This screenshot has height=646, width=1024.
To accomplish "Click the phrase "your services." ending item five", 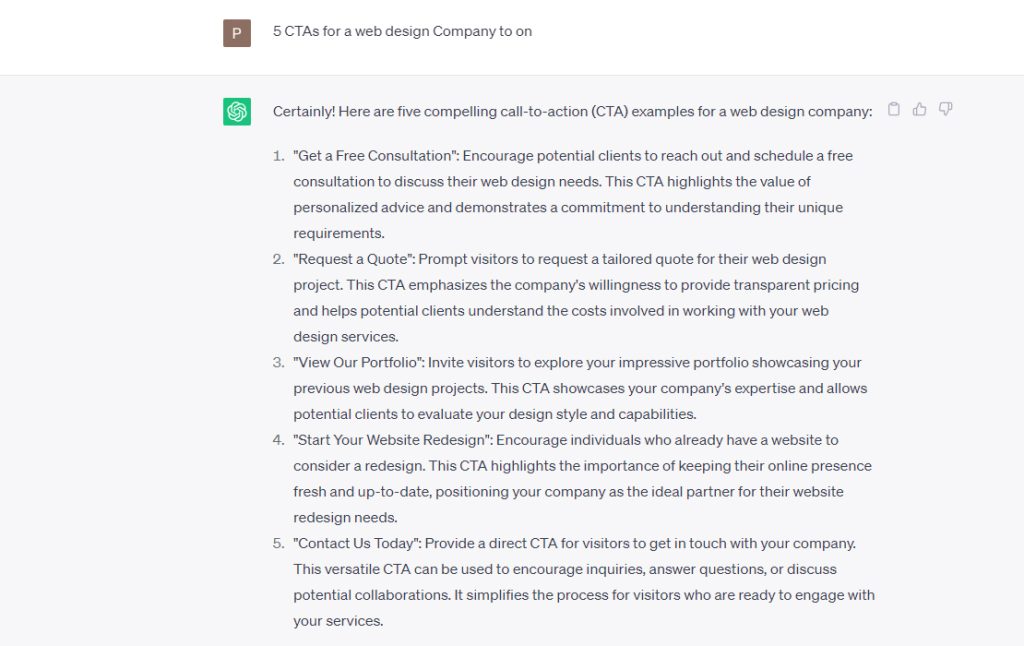I will coord(338,621).
